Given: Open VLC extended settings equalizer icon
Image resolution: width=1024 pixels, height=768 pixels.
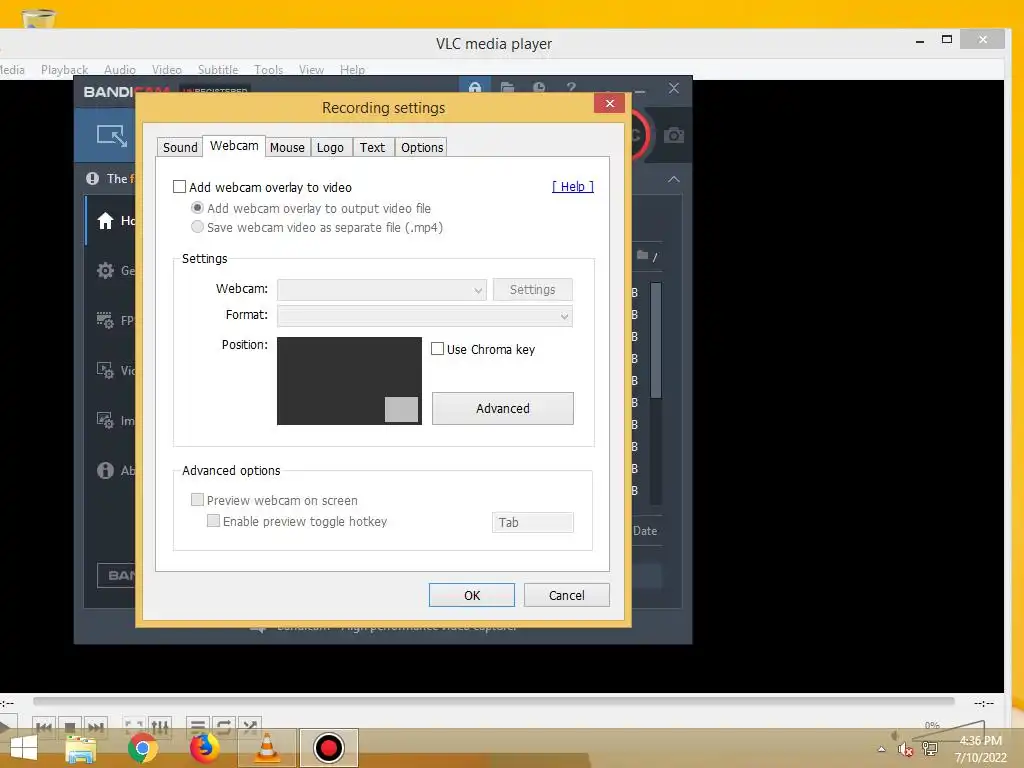Looking at the screenshot, I should point(160,727).
